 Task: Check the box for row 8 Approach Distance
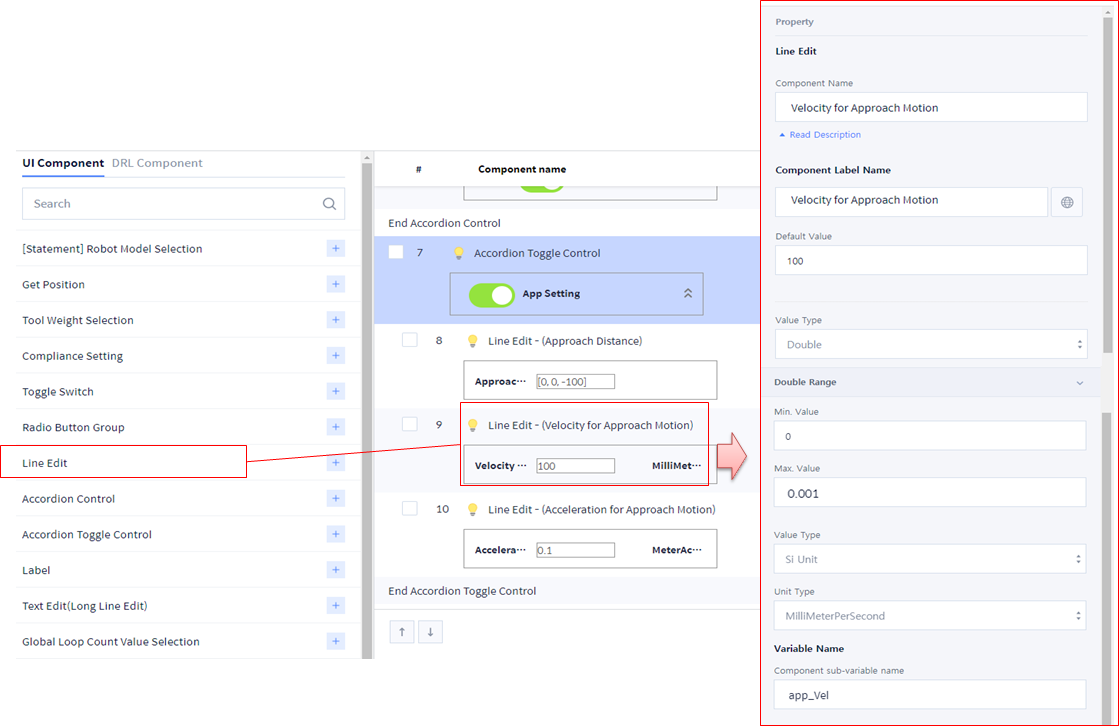[409, 340]
